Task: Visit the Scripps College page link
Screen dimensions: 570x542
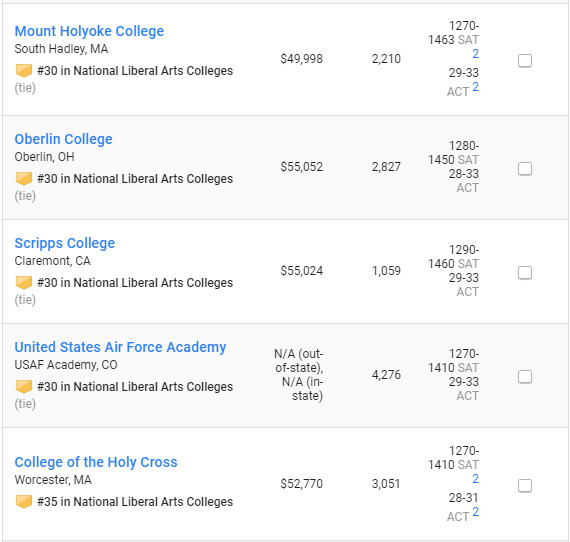Action: click(65, 243)
